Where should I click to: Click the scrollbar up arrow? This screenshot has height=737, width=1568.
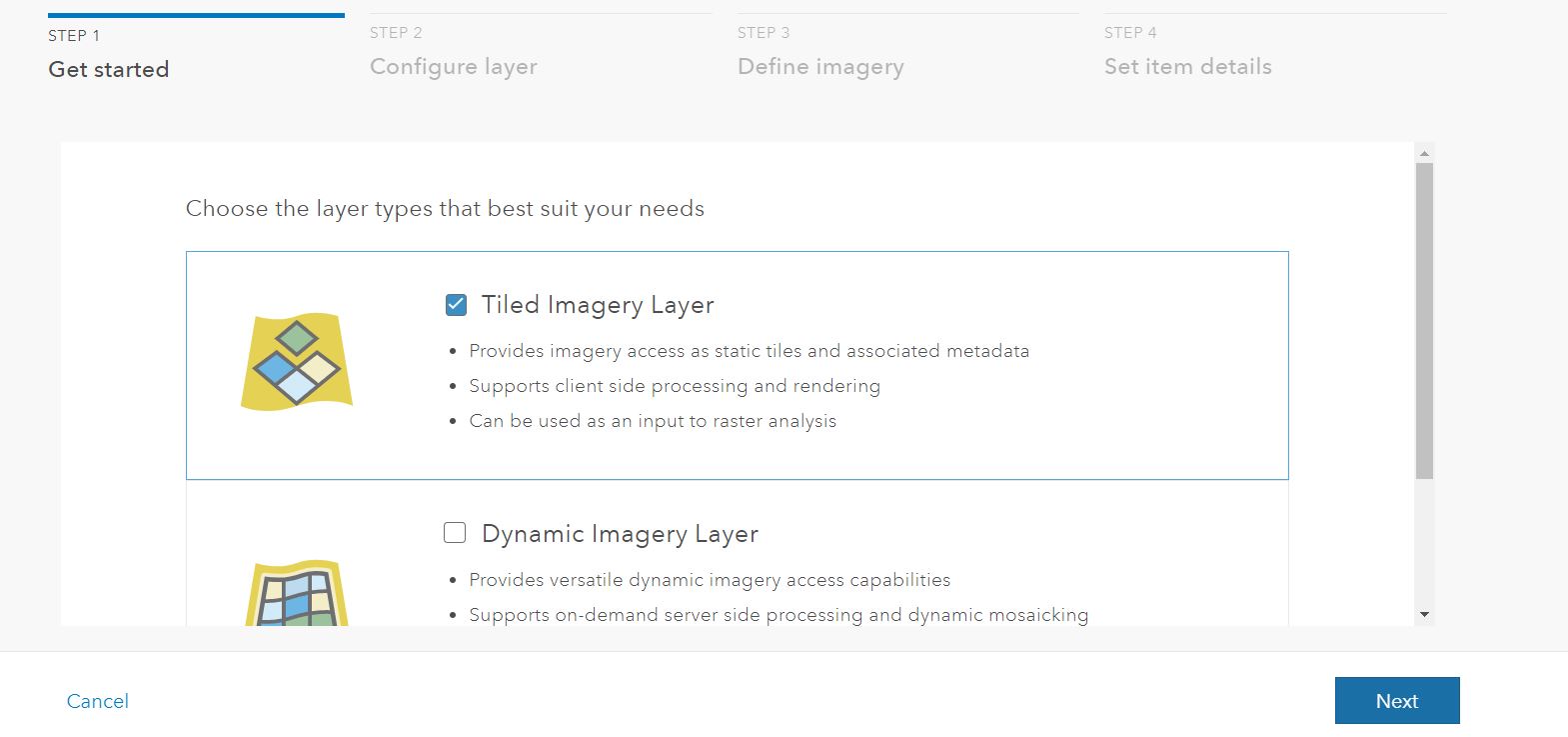(x=1421, y=152)
